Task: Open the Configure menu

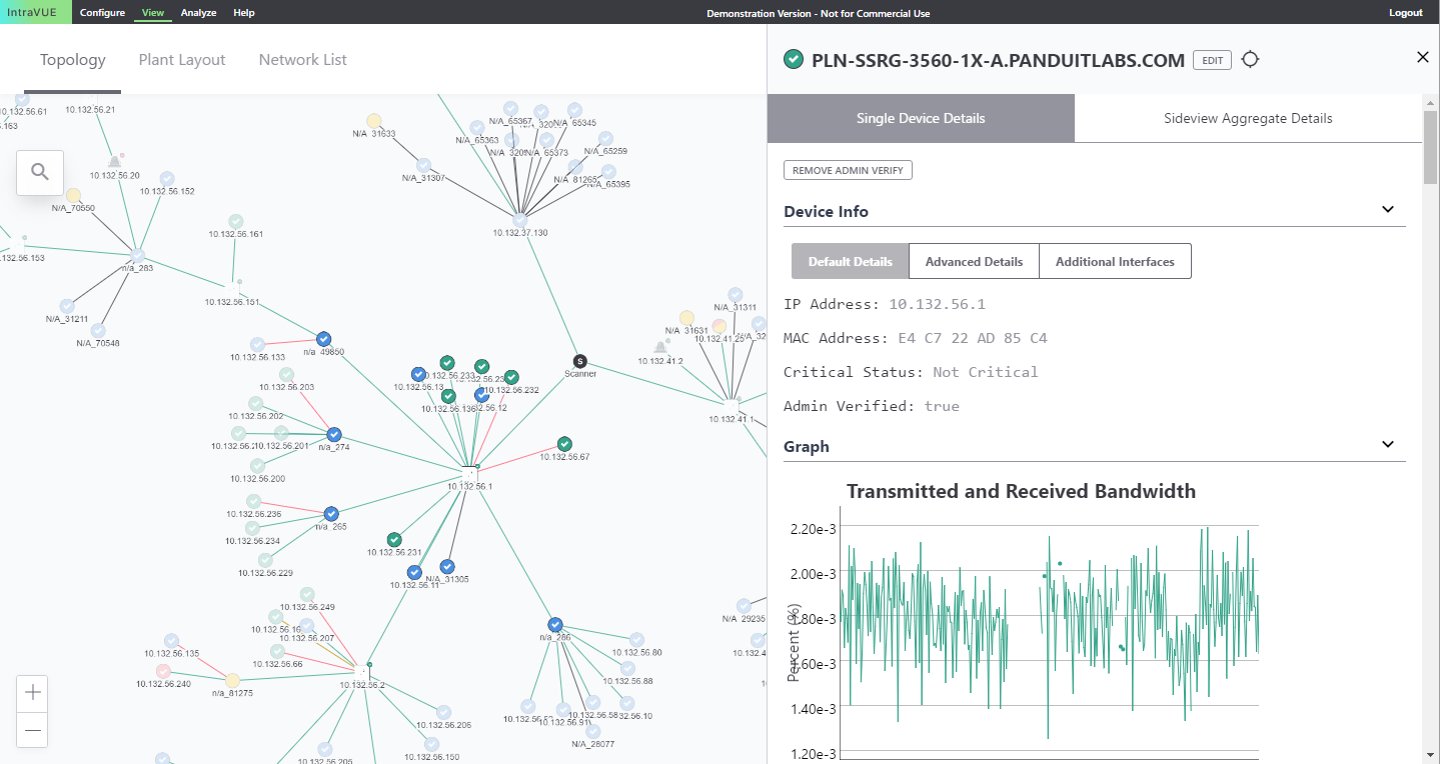Action: pos(102,13)
